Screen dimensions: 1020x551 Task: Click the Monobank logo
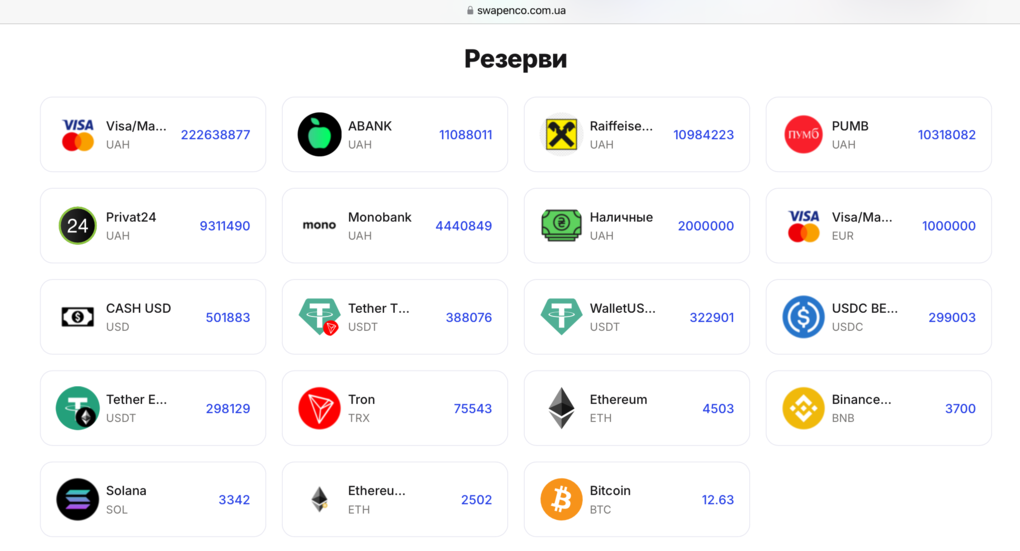(x=319, y=226)
